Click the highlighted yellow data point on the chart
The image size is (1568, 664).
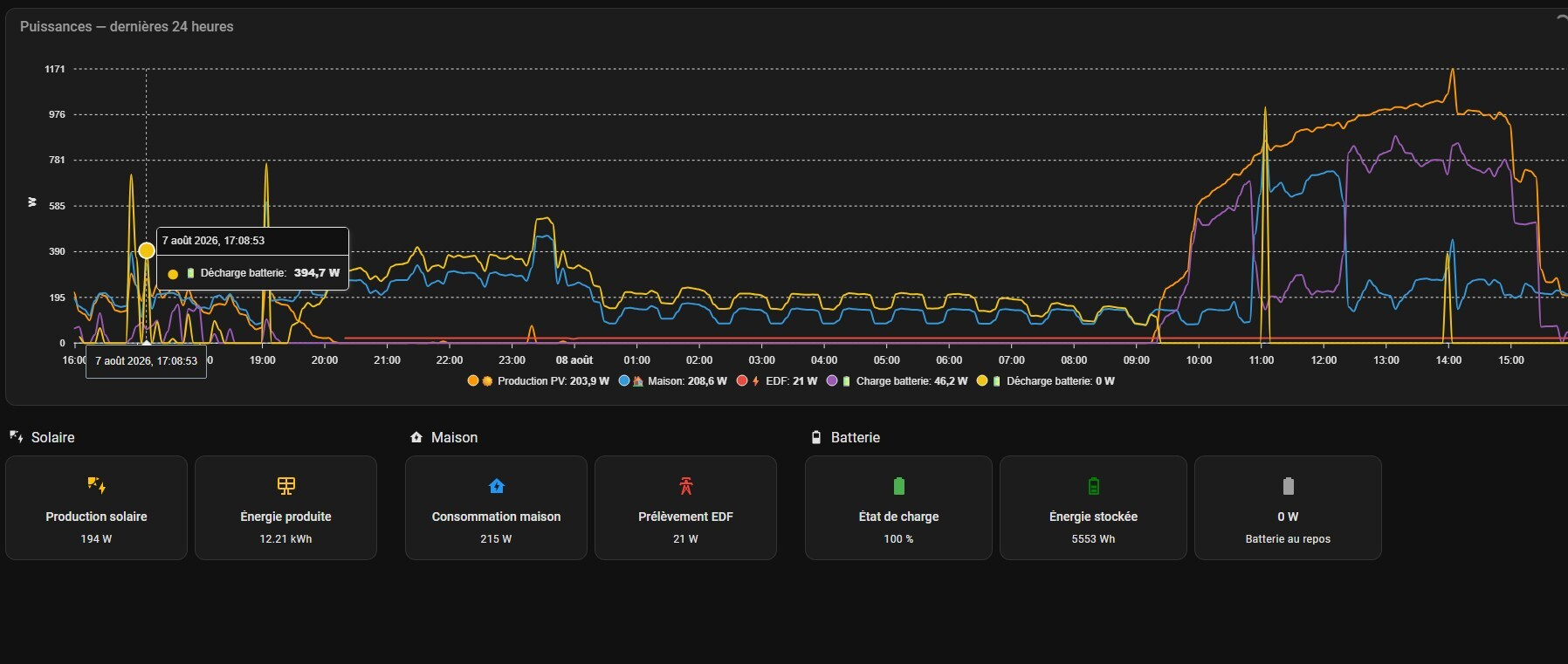(147, 250)
